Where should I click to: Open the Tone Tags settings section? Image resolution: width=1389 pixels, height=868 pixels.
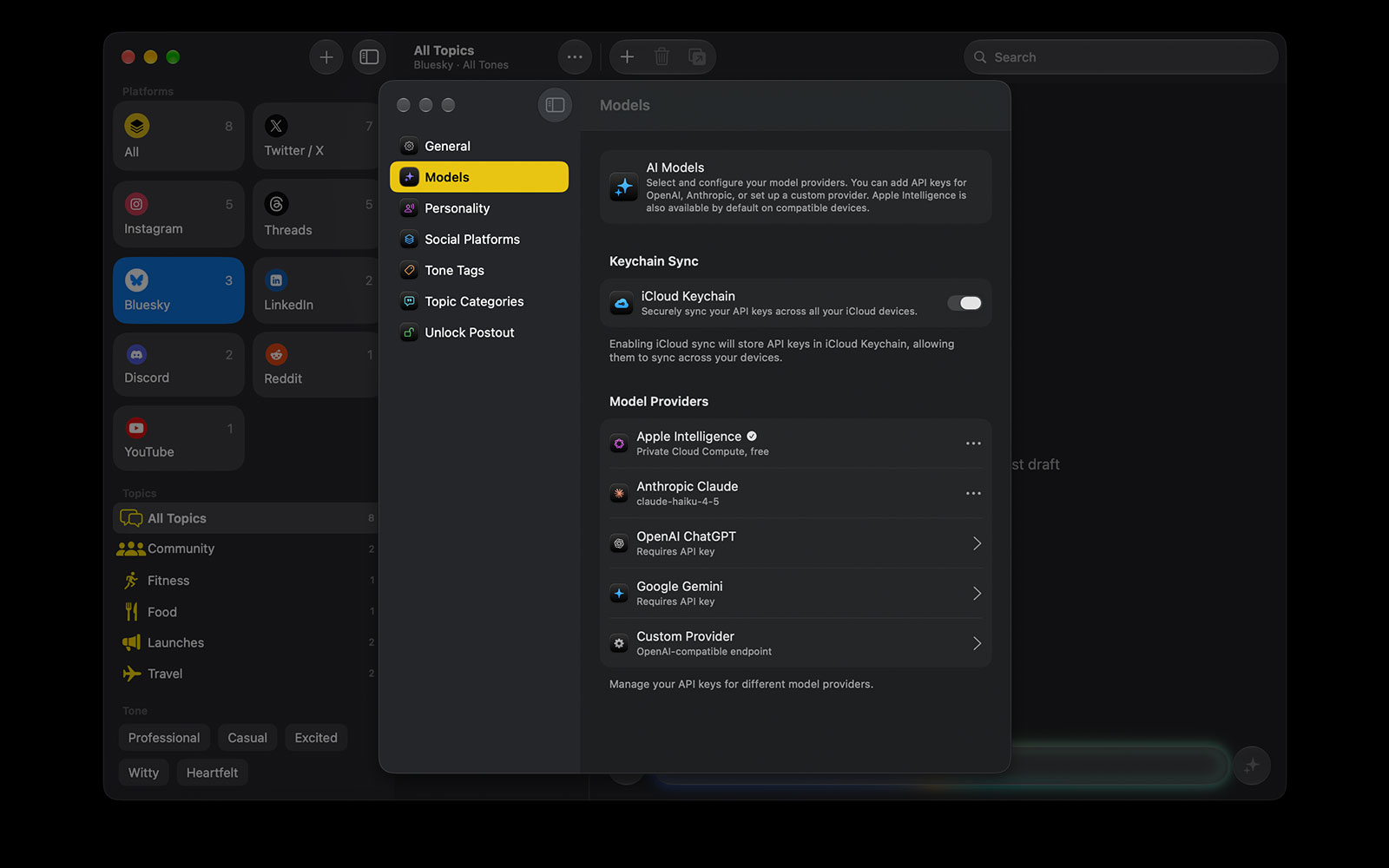pos(479,271)
